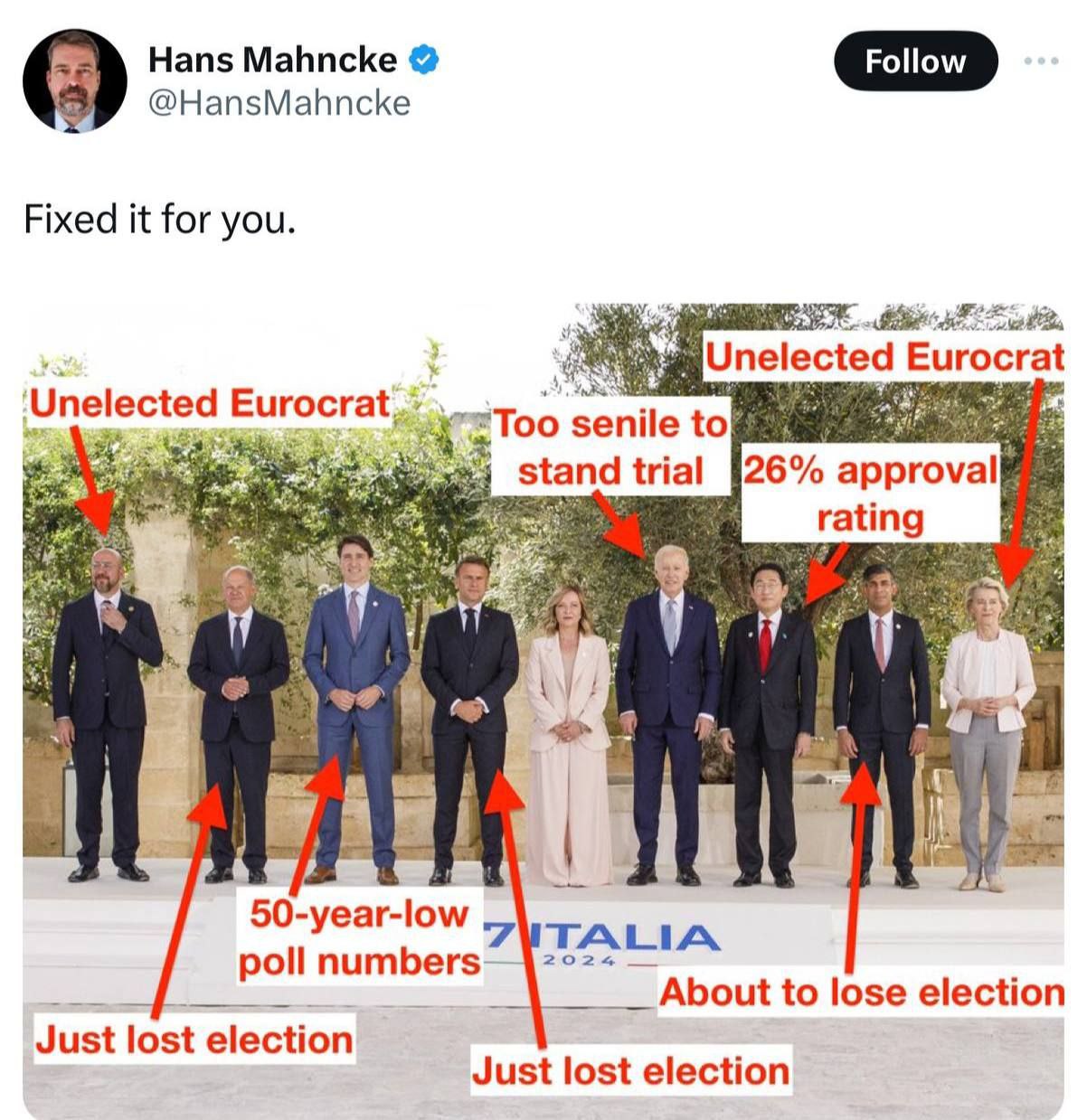Click the "About to lose election" label
Image resolution: width=1087 pixels, height=1120 pixels.
pos(861,992)
